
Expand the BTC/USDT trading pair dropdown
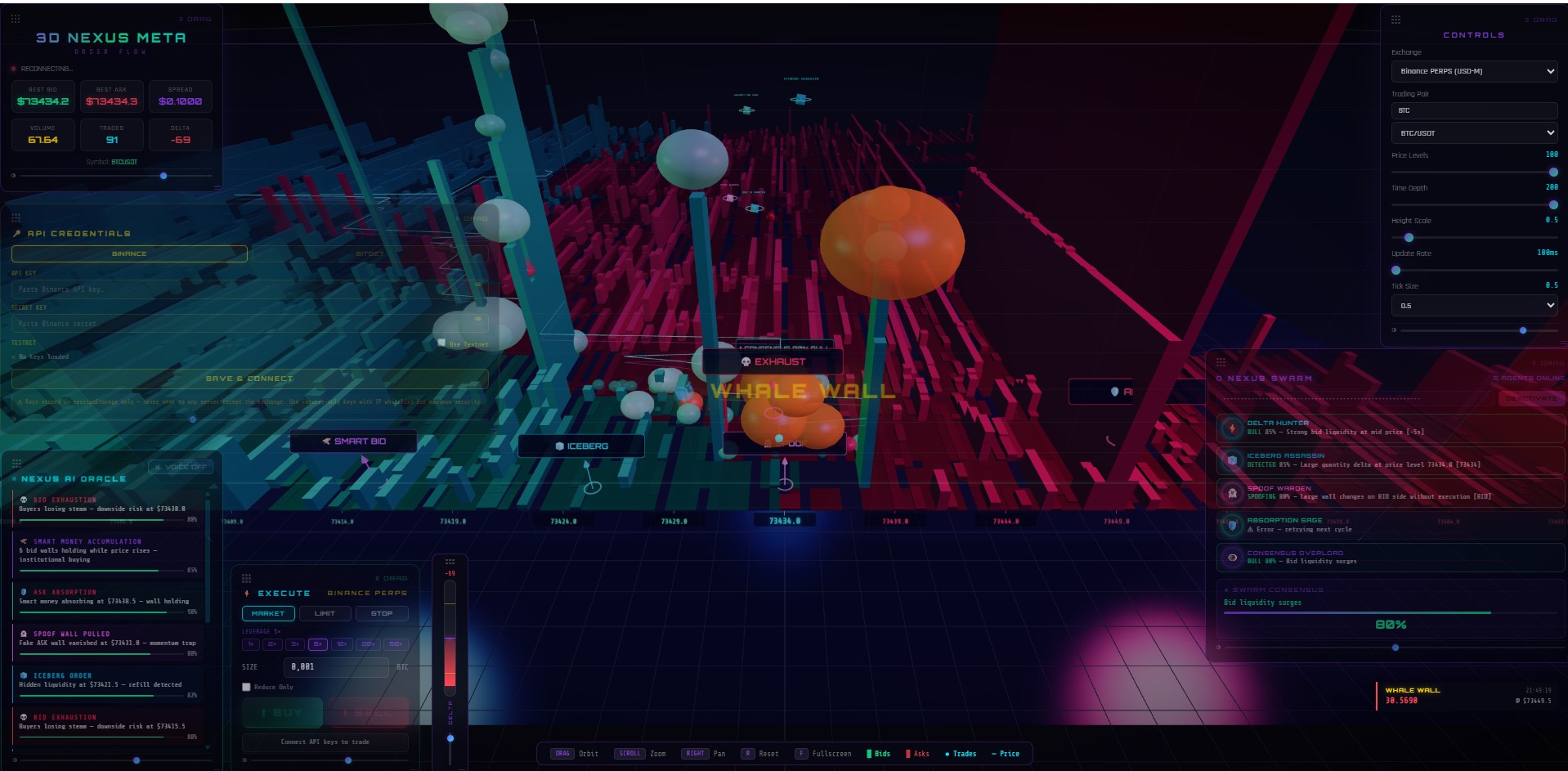pyautogui.click(x=1473, y=132)
